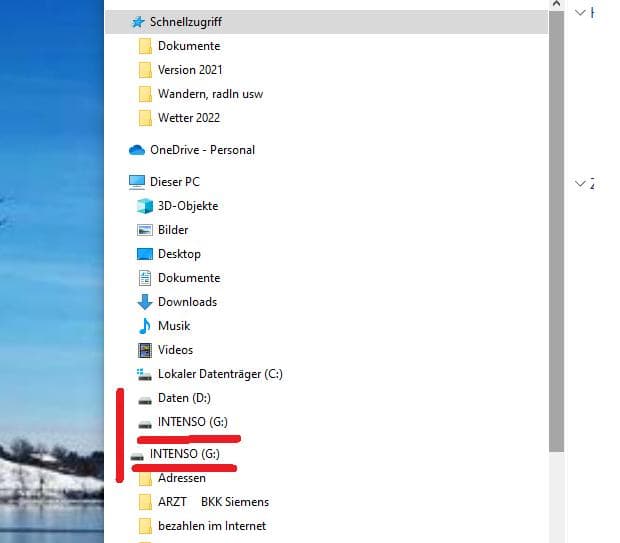Open Videos entry label
Image resolution: width=620 pixels, height=543 pixels.
coord(176,350)
